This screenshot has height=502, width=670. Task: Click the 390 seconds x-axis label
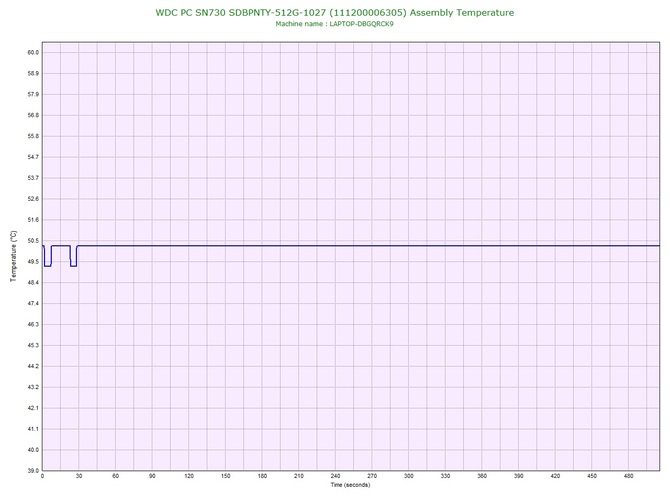coord(519,476)
